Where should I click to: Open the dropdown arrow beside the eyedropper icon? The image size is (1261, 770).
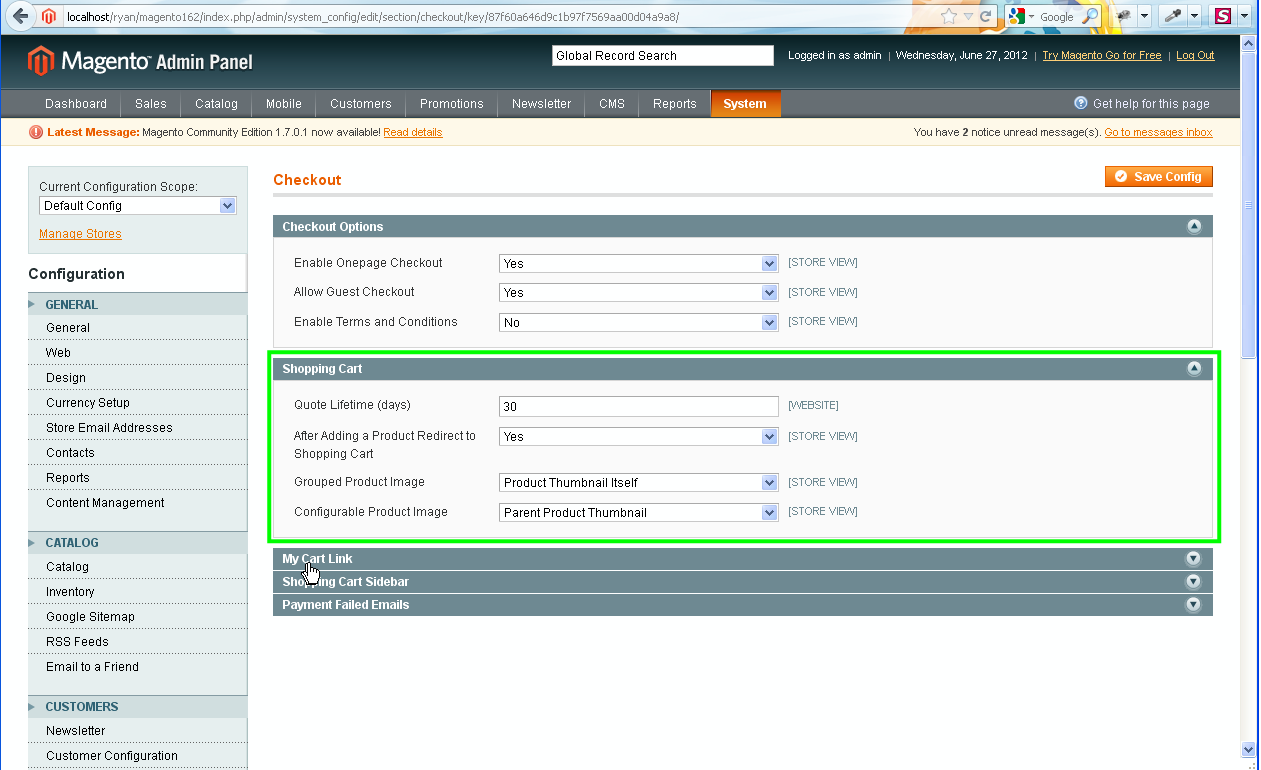pyautogui.click(x=1194, y=16)
